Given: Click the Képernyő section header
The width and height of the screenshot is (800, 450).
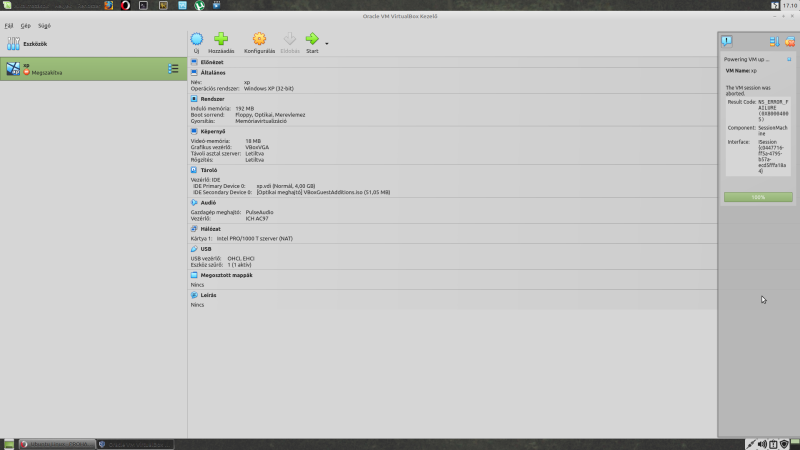Looking at the screenshot, I should pos(213,132).
